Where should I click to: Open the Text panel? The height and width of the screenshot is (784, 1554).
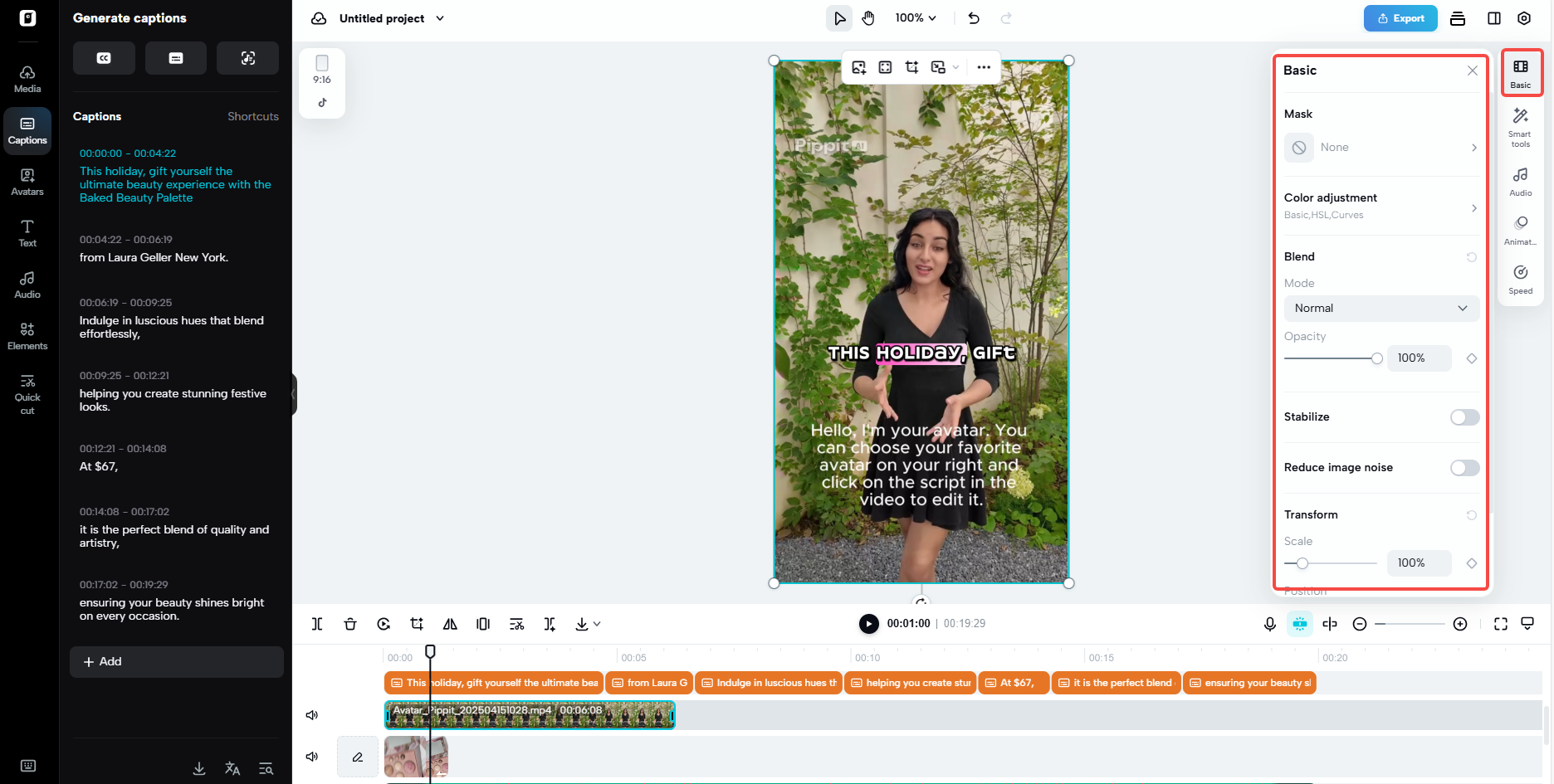(x=27, y=234)
